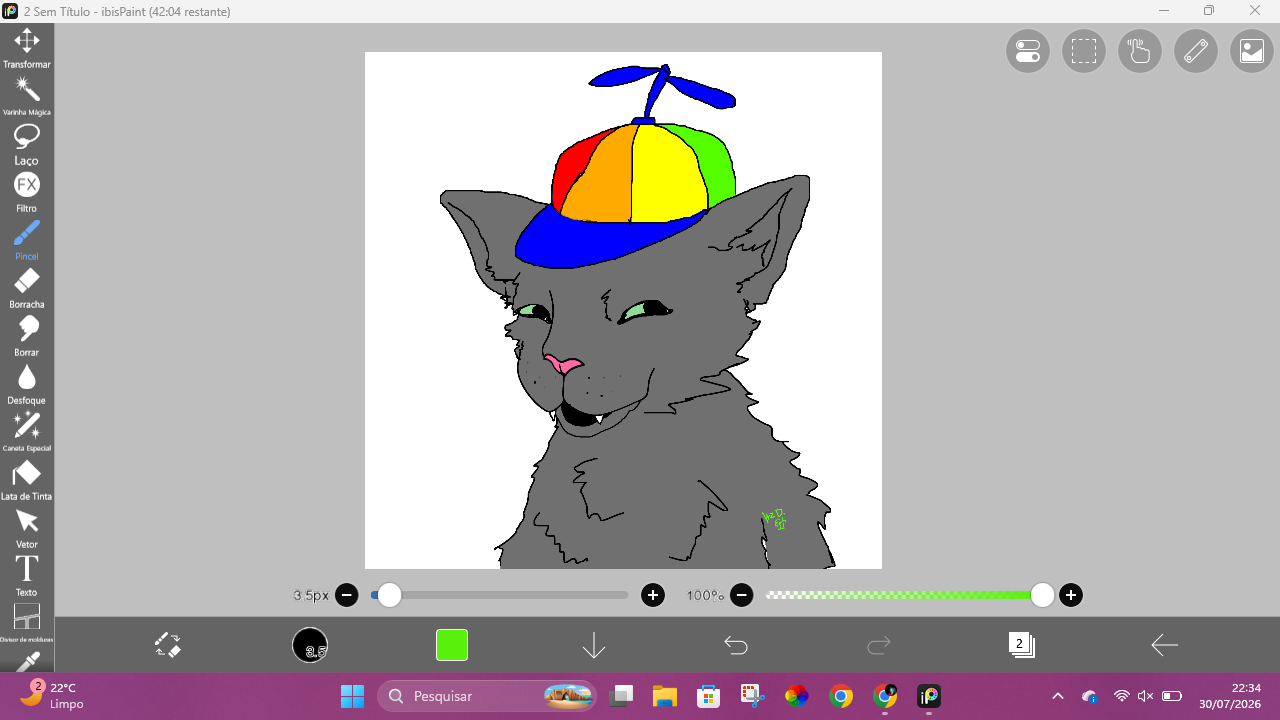Pick the Borrar smudge tool
The width and height of the screenshot is (1280, 720).
(27, 335)
